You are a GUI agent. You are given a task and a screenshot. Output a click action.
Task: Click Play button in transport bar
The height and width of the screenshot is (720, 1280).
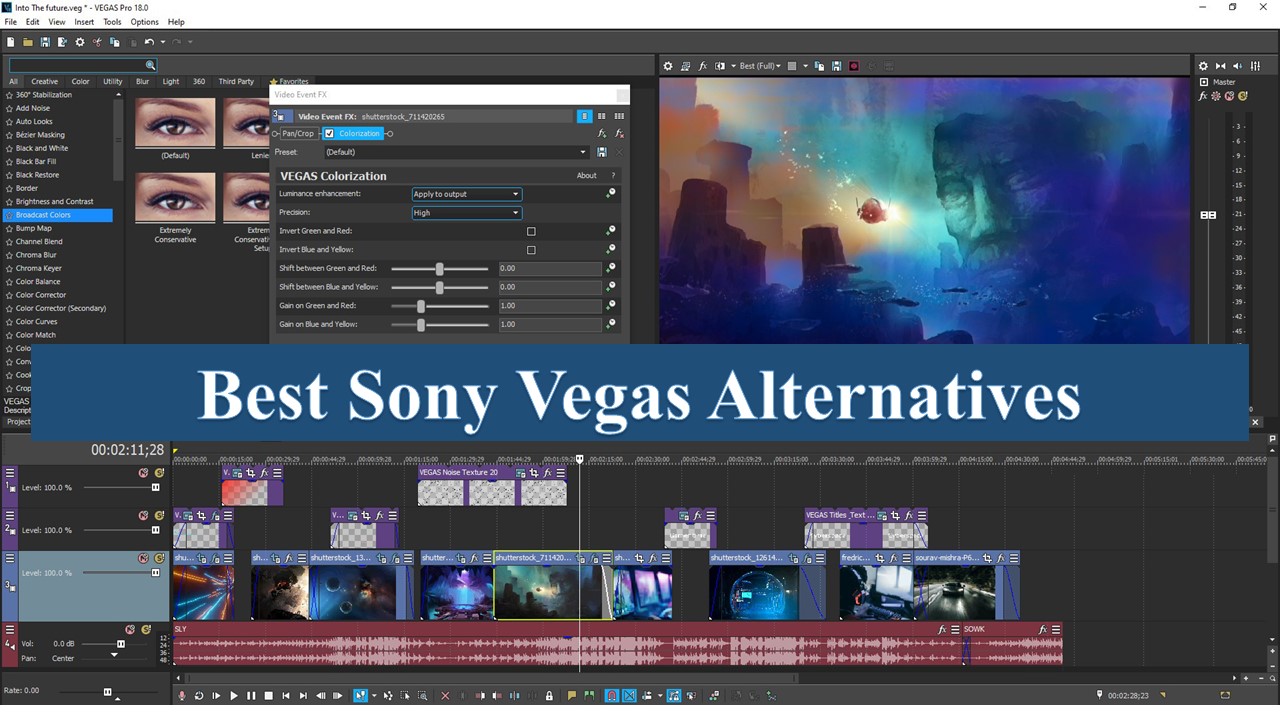pos(234,696)
